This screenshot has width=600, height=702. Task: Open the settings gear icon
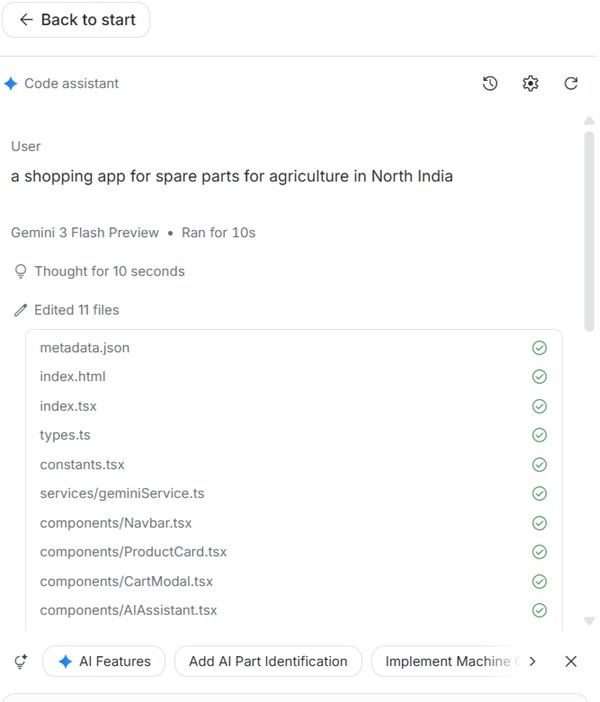click(x=531, y=84)
